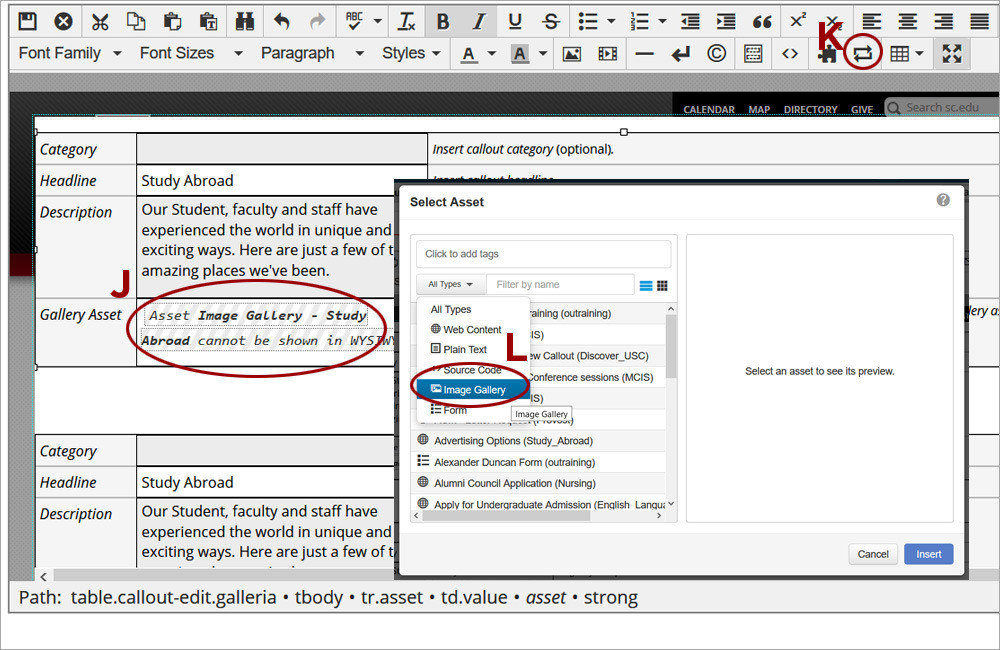
Task: Open text color picker arrow
Action: pyautogui.click(x=492, y=54)
